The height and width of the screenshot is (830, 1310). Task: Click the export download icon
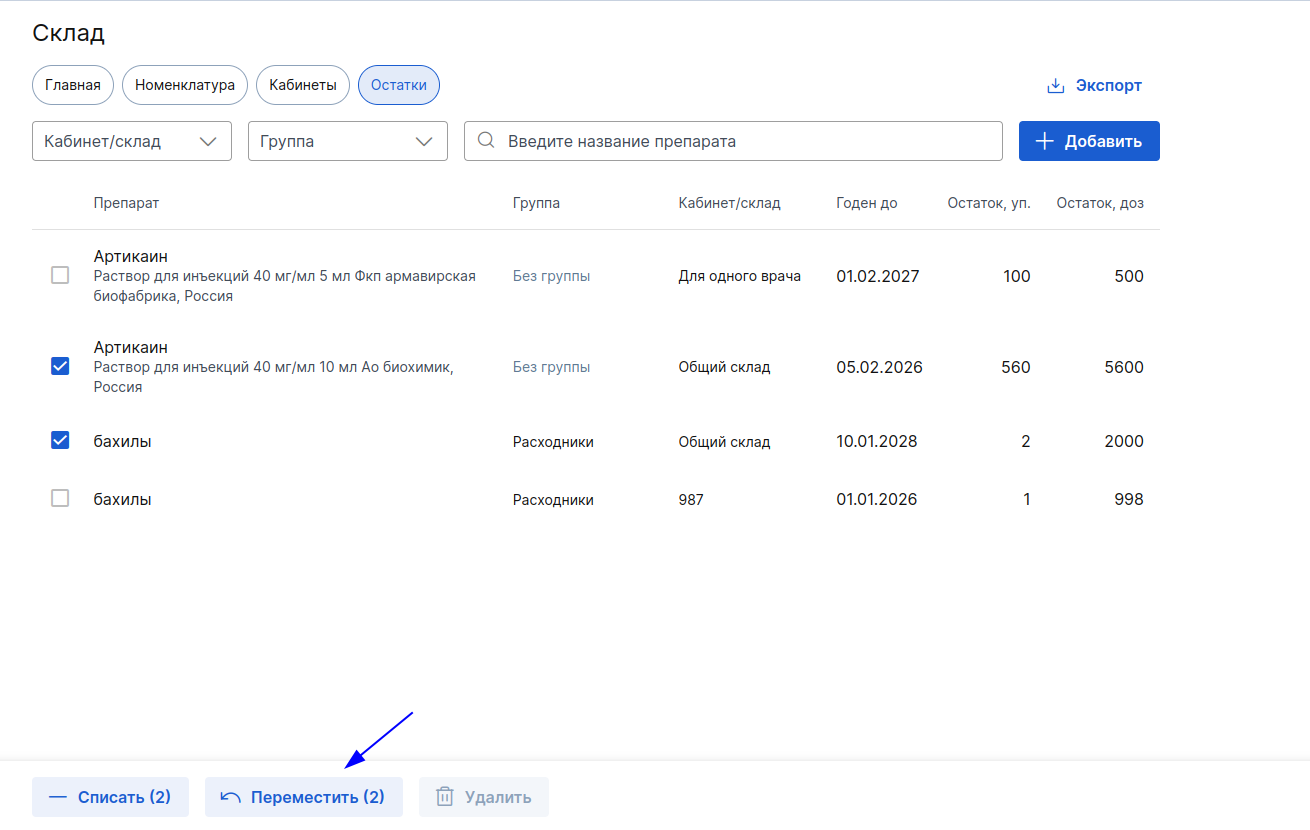click(x=1055, y=86)
